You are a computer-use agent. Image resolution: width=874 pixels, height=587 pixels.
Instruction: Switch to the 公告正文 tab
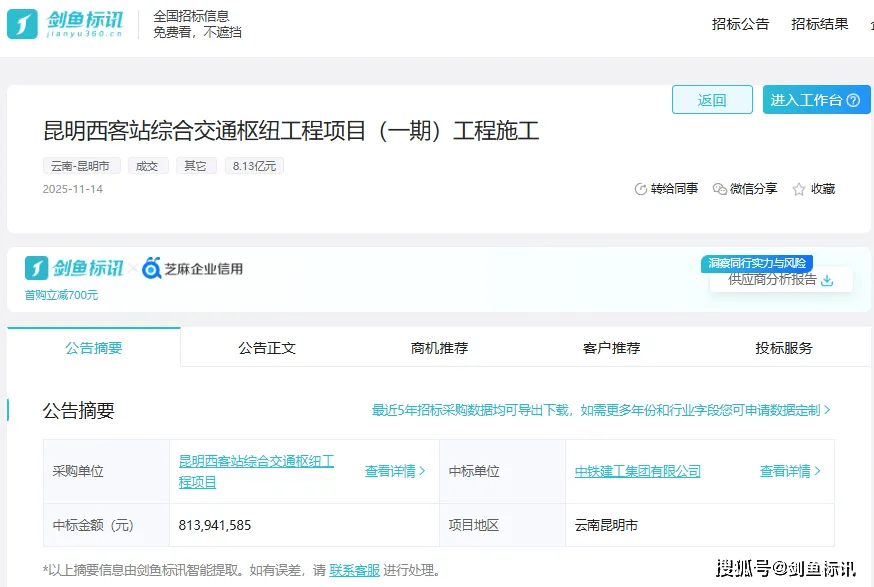tap(267, 348)
